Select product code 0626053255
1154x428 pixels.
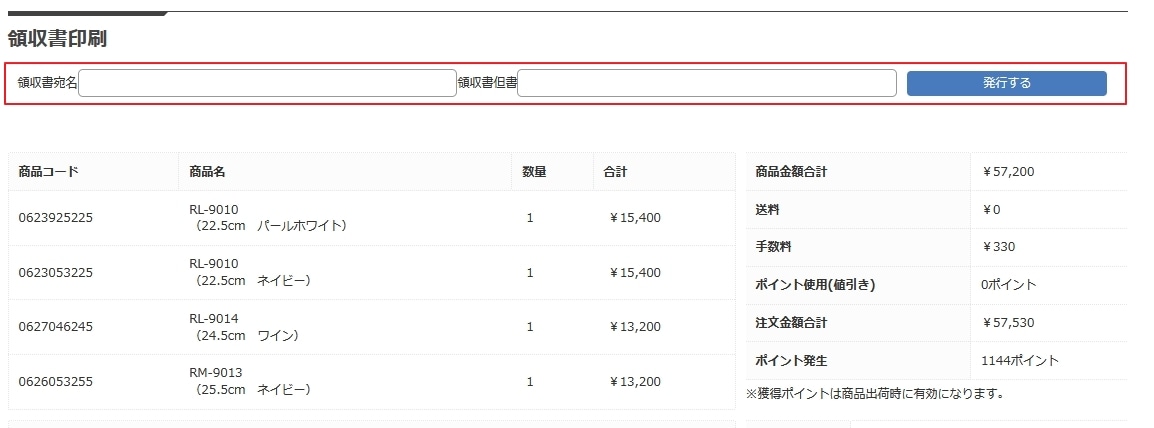pyautogui.click(x=56, y=382)
